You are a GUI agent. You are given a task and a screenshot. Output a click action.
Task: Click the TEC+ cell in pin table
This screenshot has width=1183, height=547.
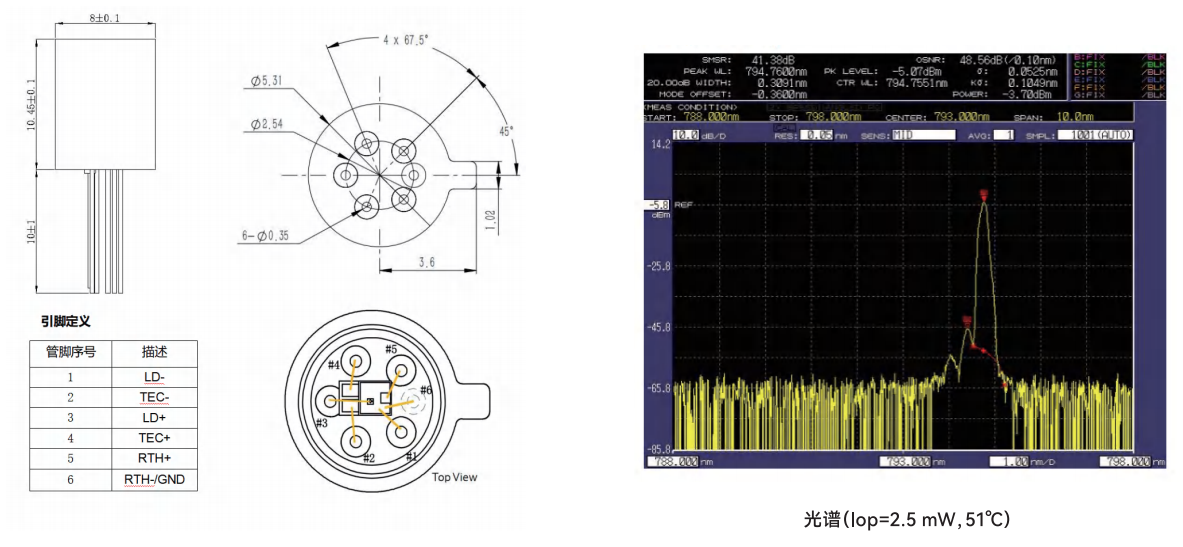pyautogui.click(x=155, y=438)
